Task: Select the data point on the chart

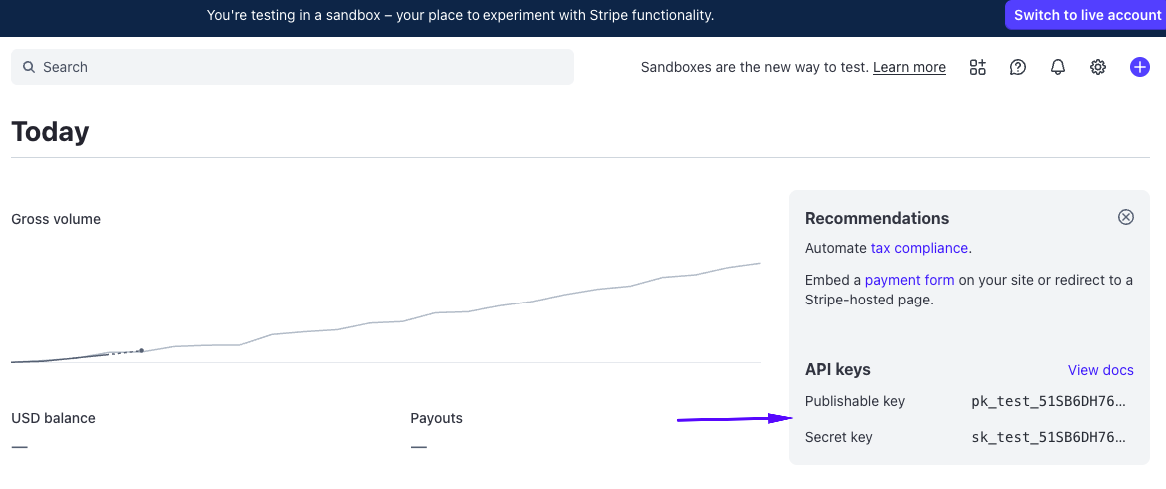Action: pyautogui.click(x=141, y=350)
